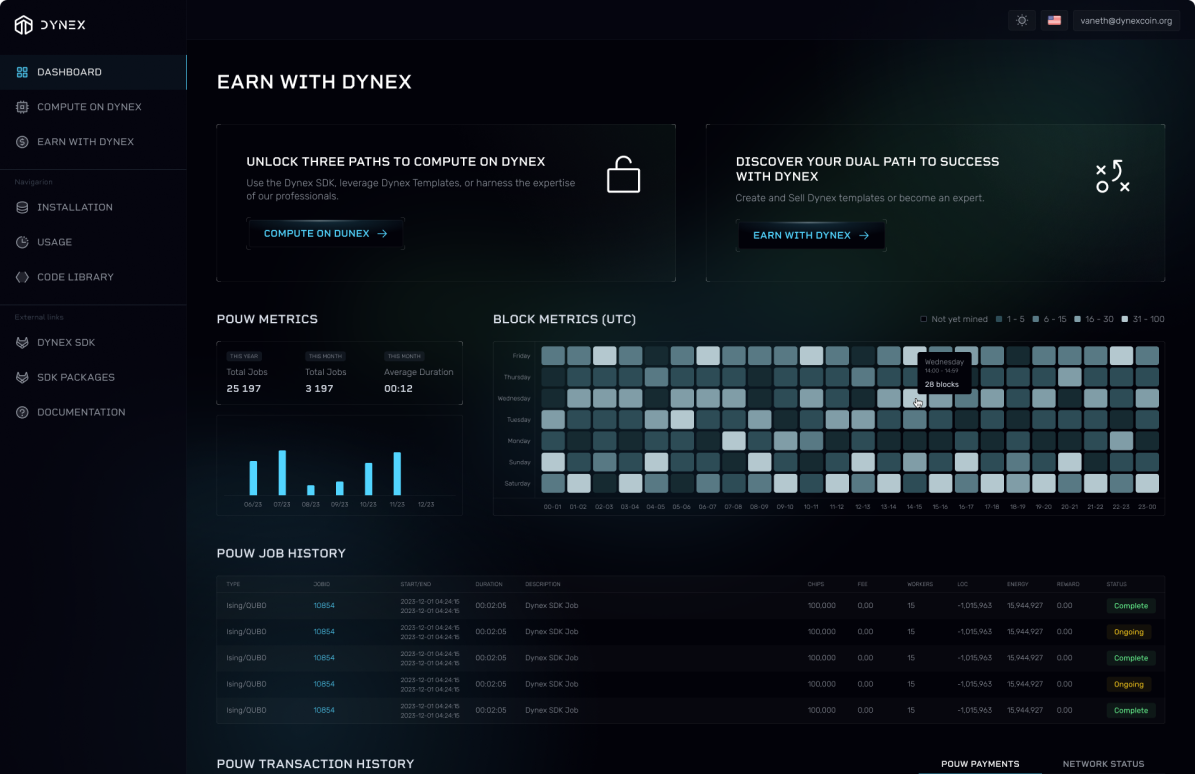Click the 'Saturday' row label in the heatmap

tap(517, 484)
